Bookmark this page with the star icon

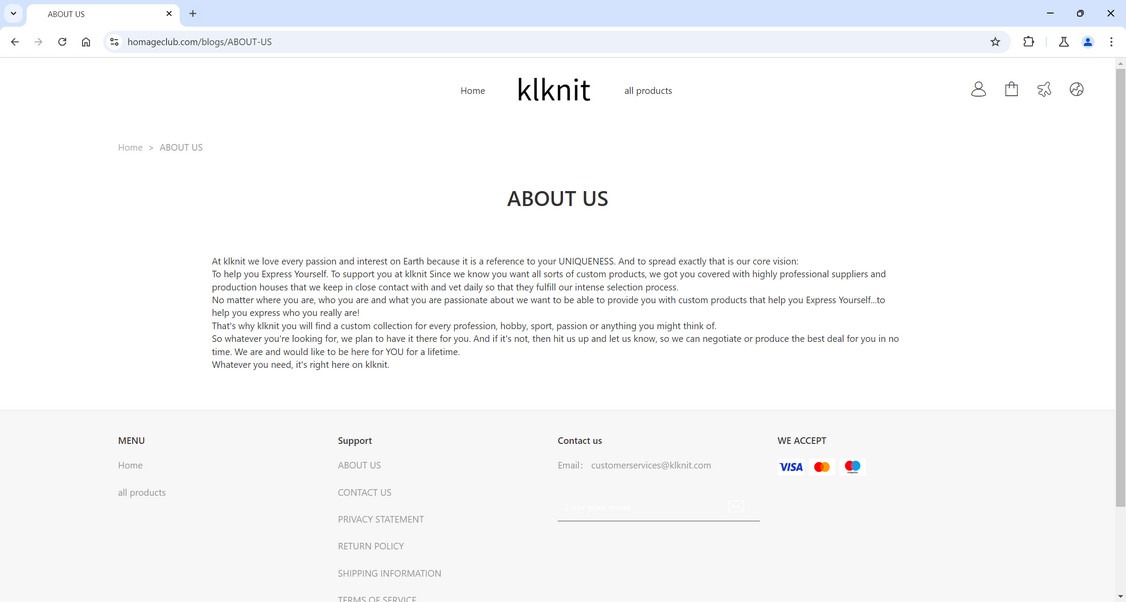click(995, 42)
